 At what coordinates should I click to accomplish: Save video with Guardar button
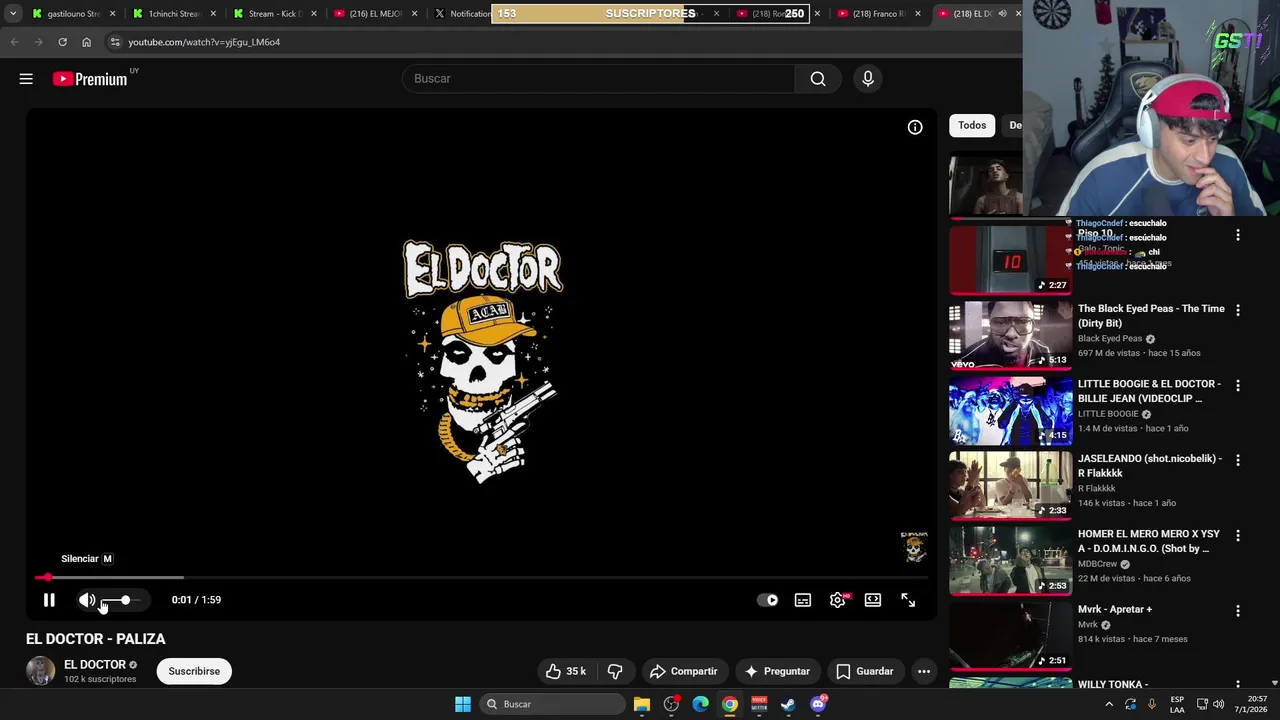point(865,671)
